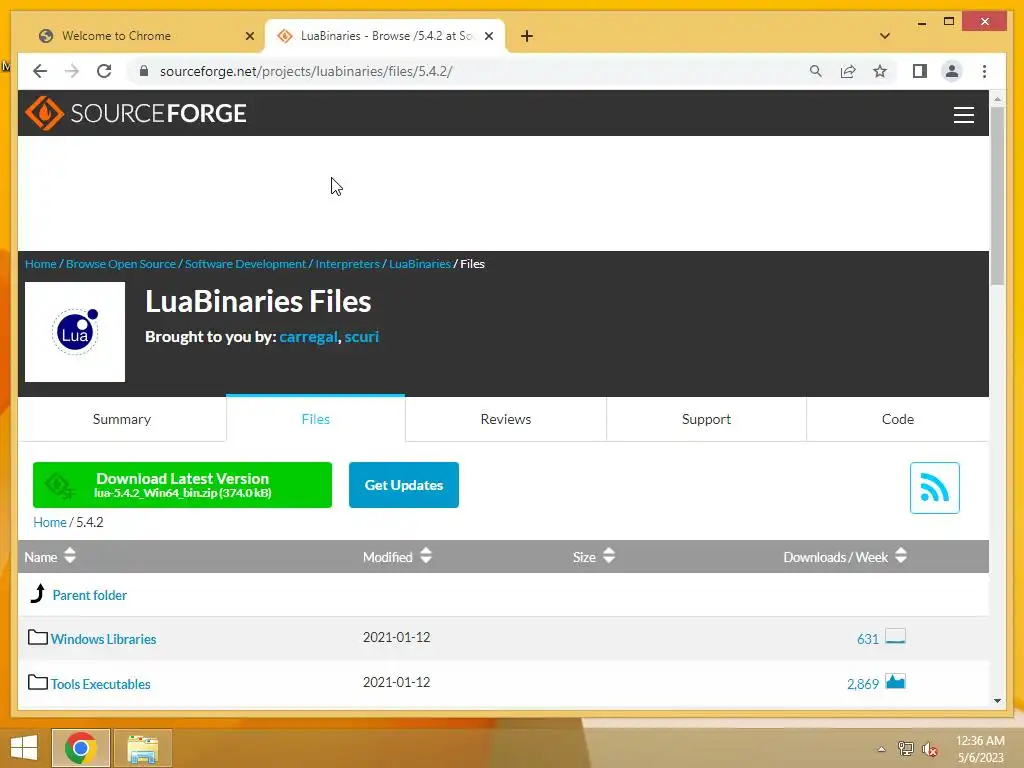Click Get Updates button

coord(404,485)
